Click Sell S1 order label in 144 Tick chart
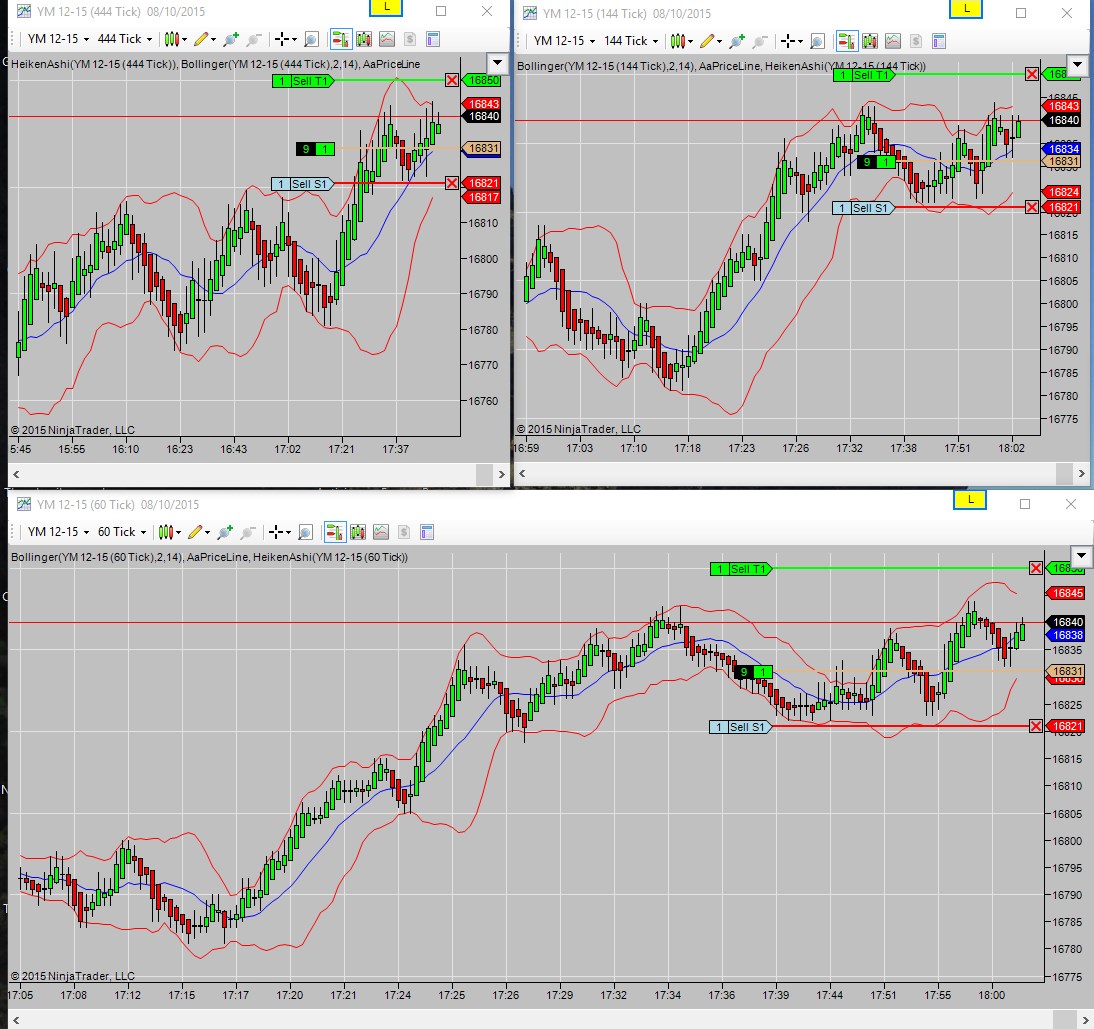1094x1029 pixels. point(864,208)
